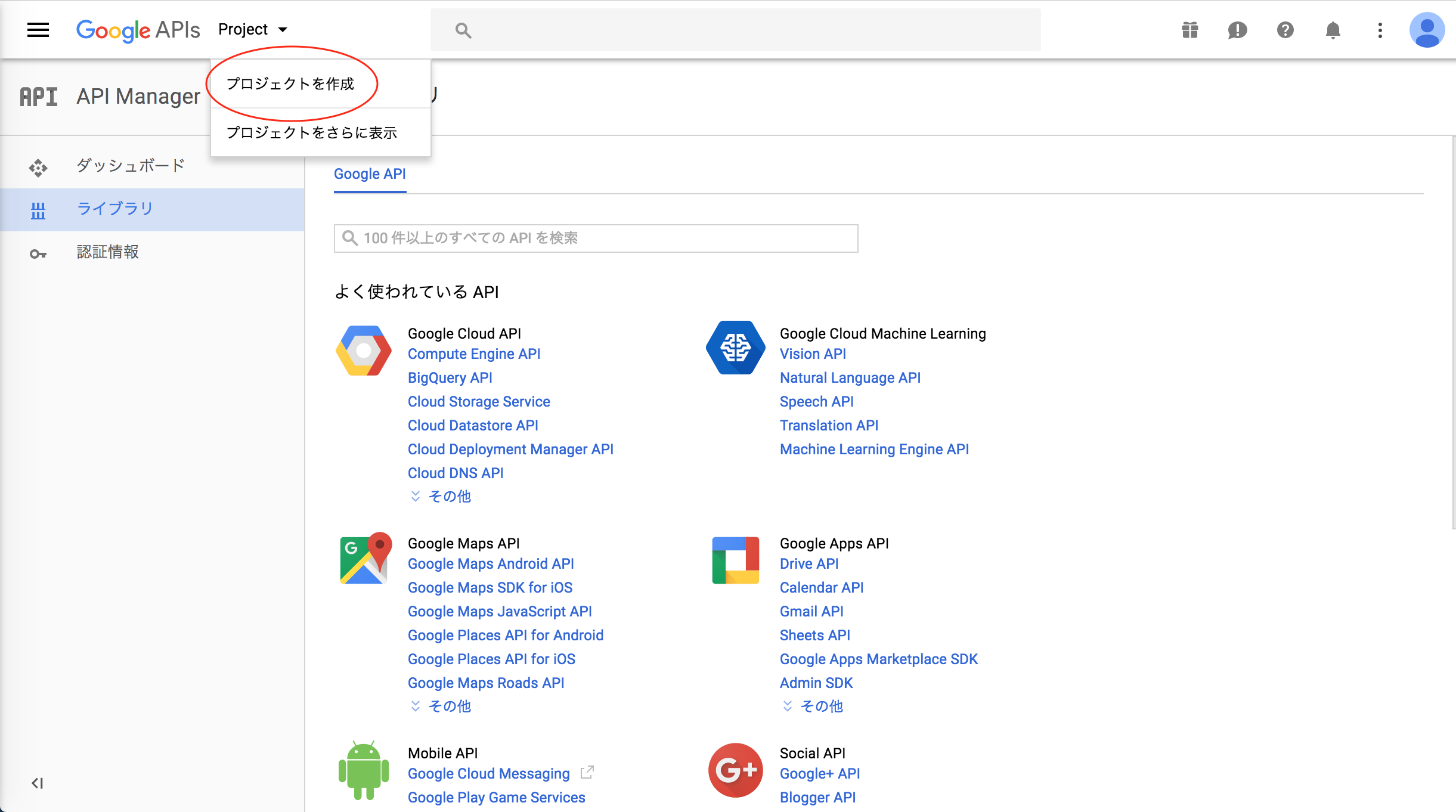
Task: Open the Google apps grid
Action: pos(1189,30)
